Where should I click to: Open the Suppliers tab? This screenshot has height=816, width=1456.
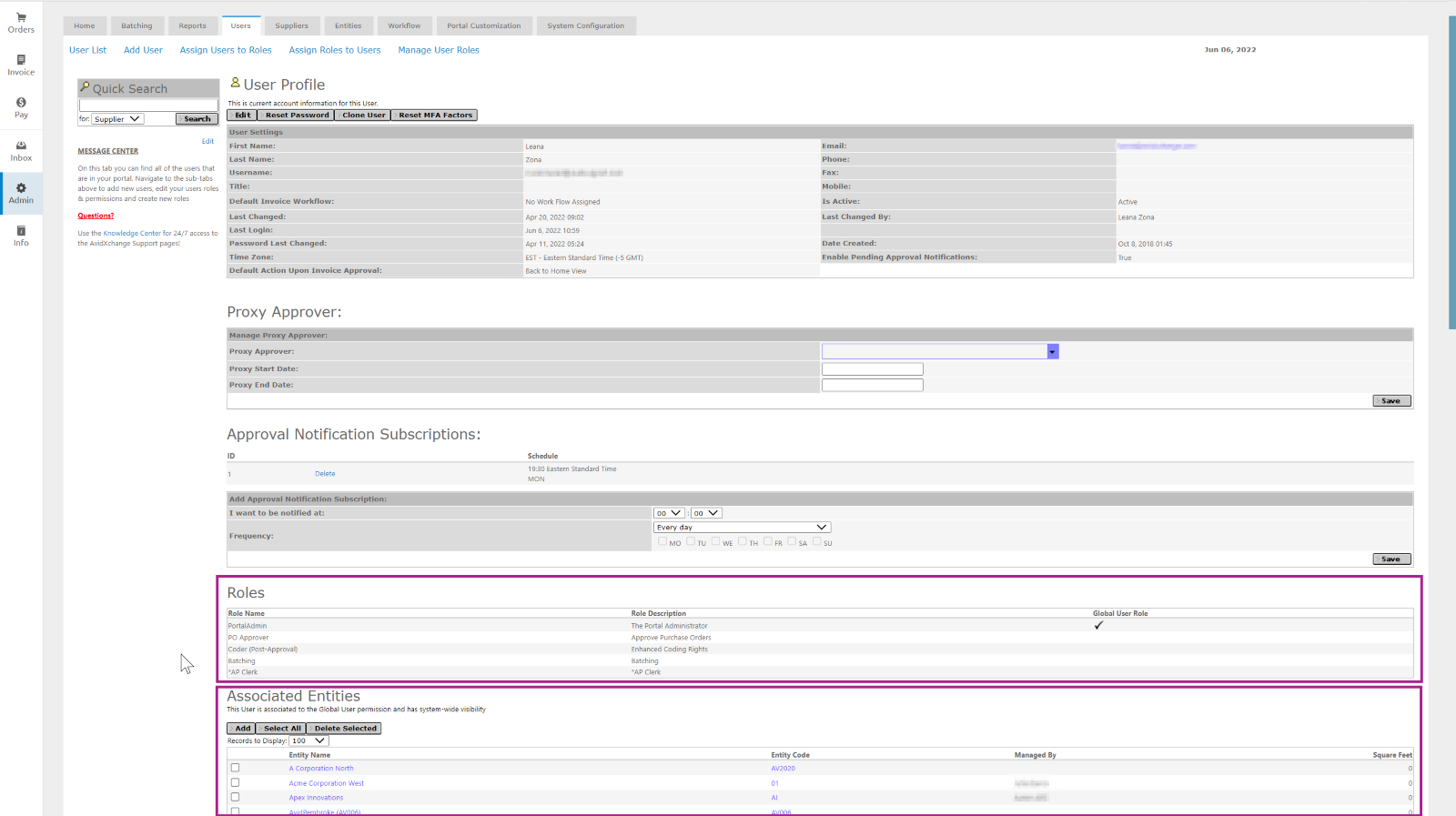pyautogui.click(x=291, y=25)
